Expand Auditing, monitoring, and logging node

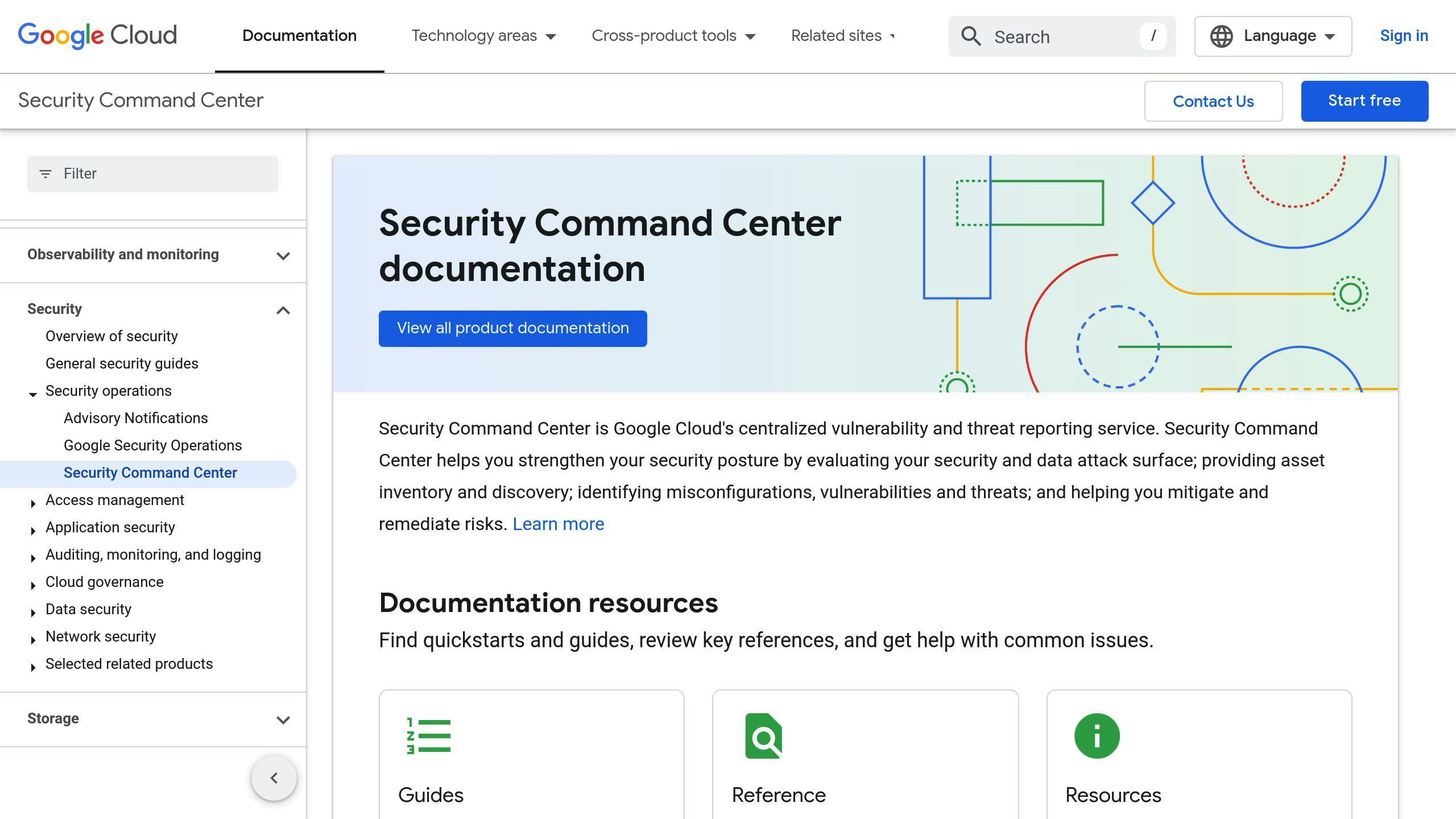pyautogui.click(x=33, y=557)
